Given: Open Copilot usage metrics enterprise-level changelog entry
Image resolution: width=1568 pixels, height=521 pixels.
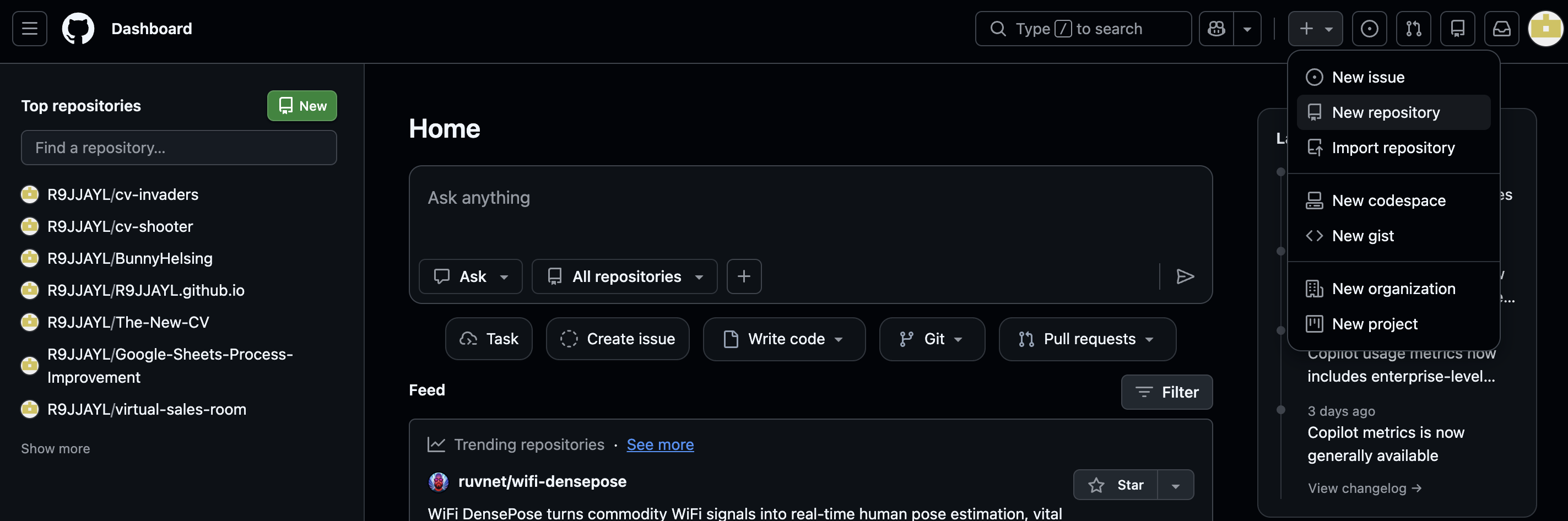Looking at the screenshot, I should click(1401, 365).
